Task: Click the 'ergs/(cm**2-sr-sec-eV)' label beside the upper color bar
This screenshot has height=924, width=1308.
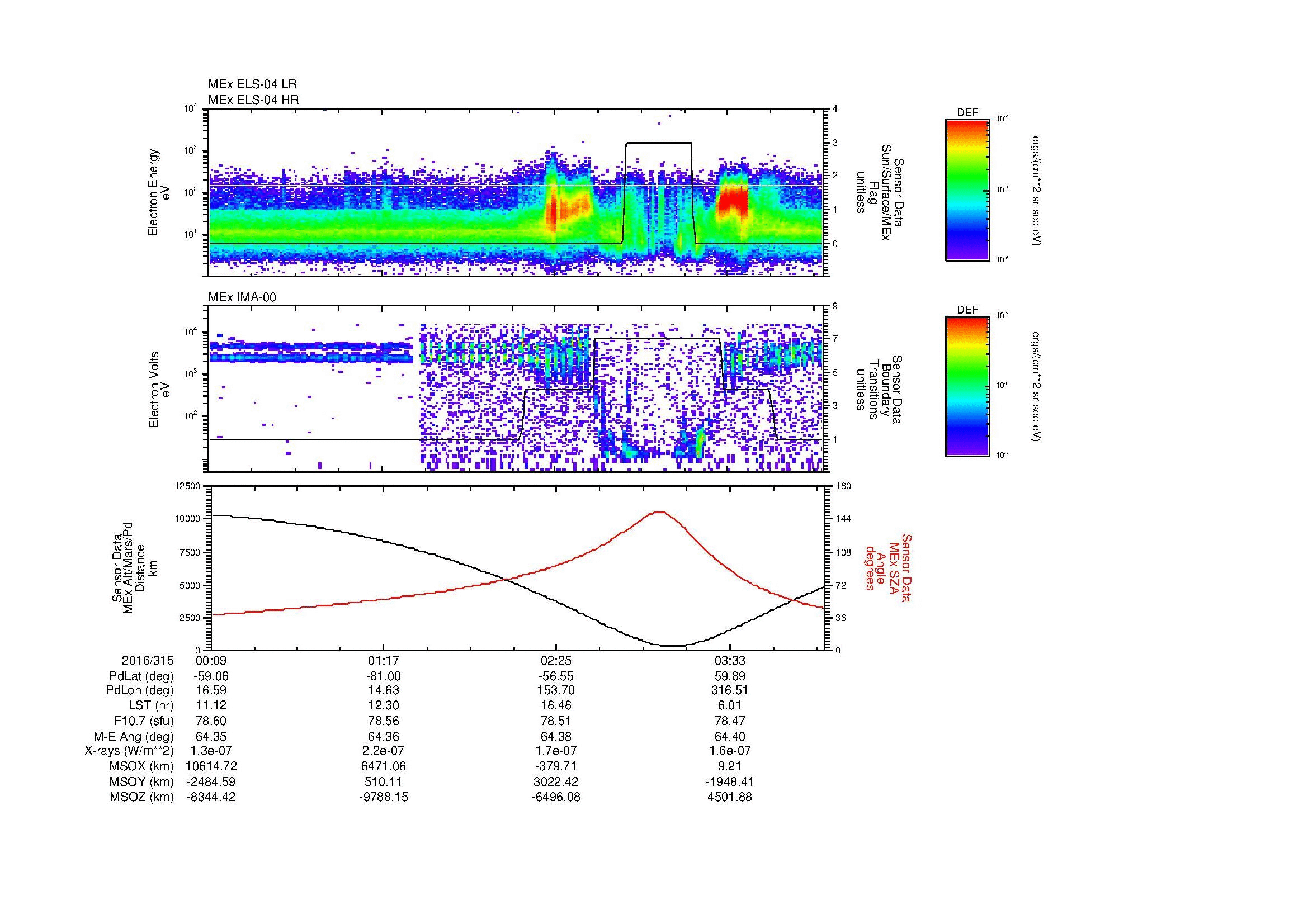Action: pos(1036,191)
